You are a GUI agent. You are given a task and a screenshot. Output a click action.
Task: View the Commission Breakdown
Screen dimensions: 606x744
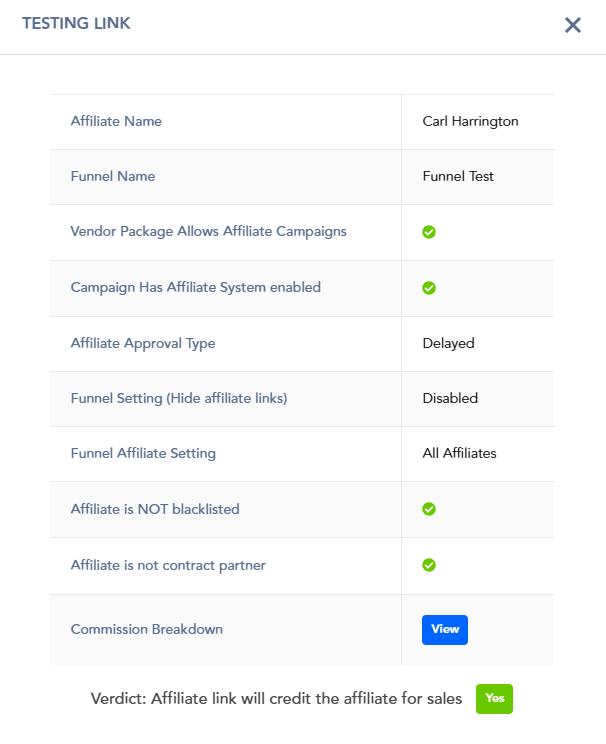tap(445, 630)
